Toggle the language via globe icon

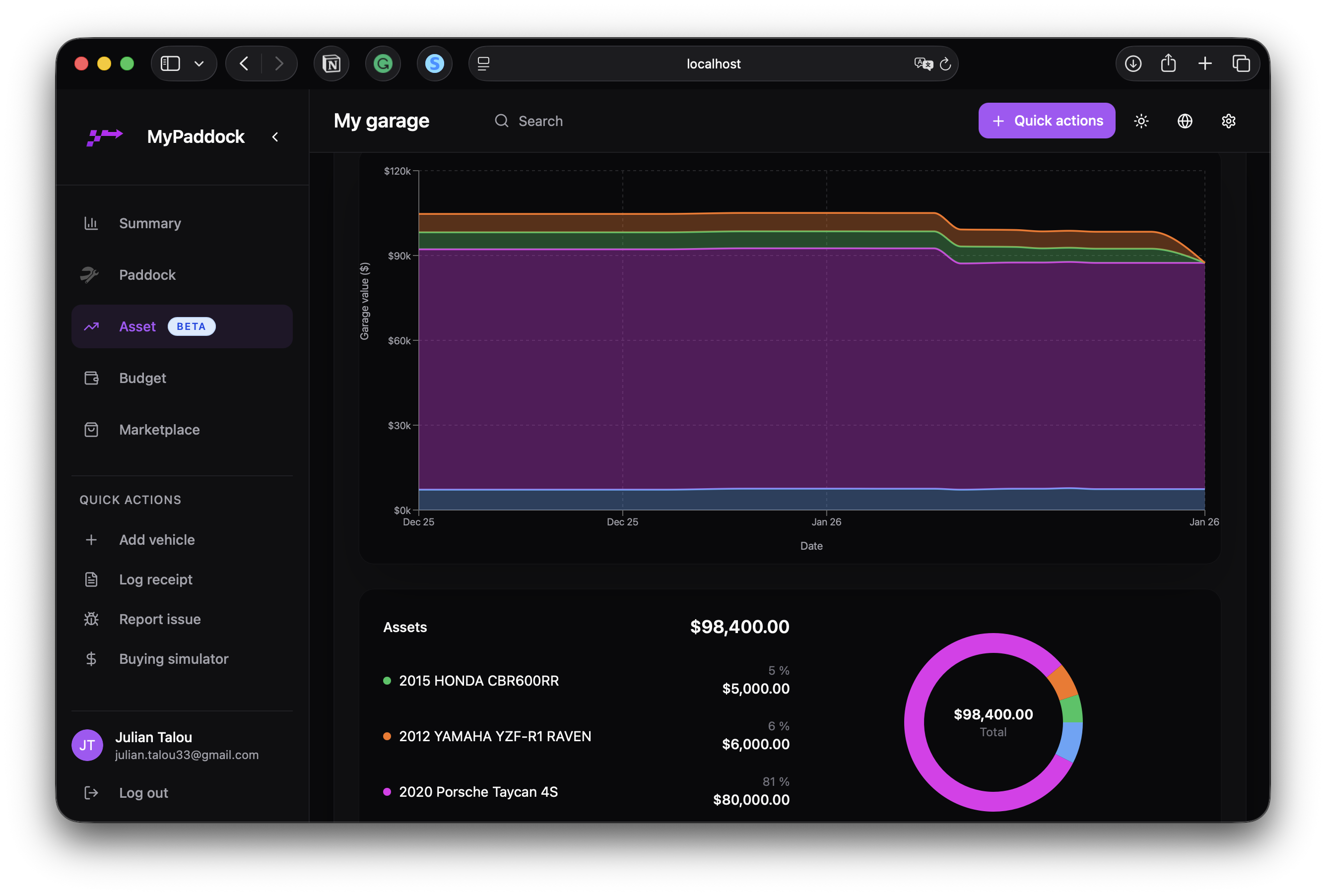[1185, 121]
